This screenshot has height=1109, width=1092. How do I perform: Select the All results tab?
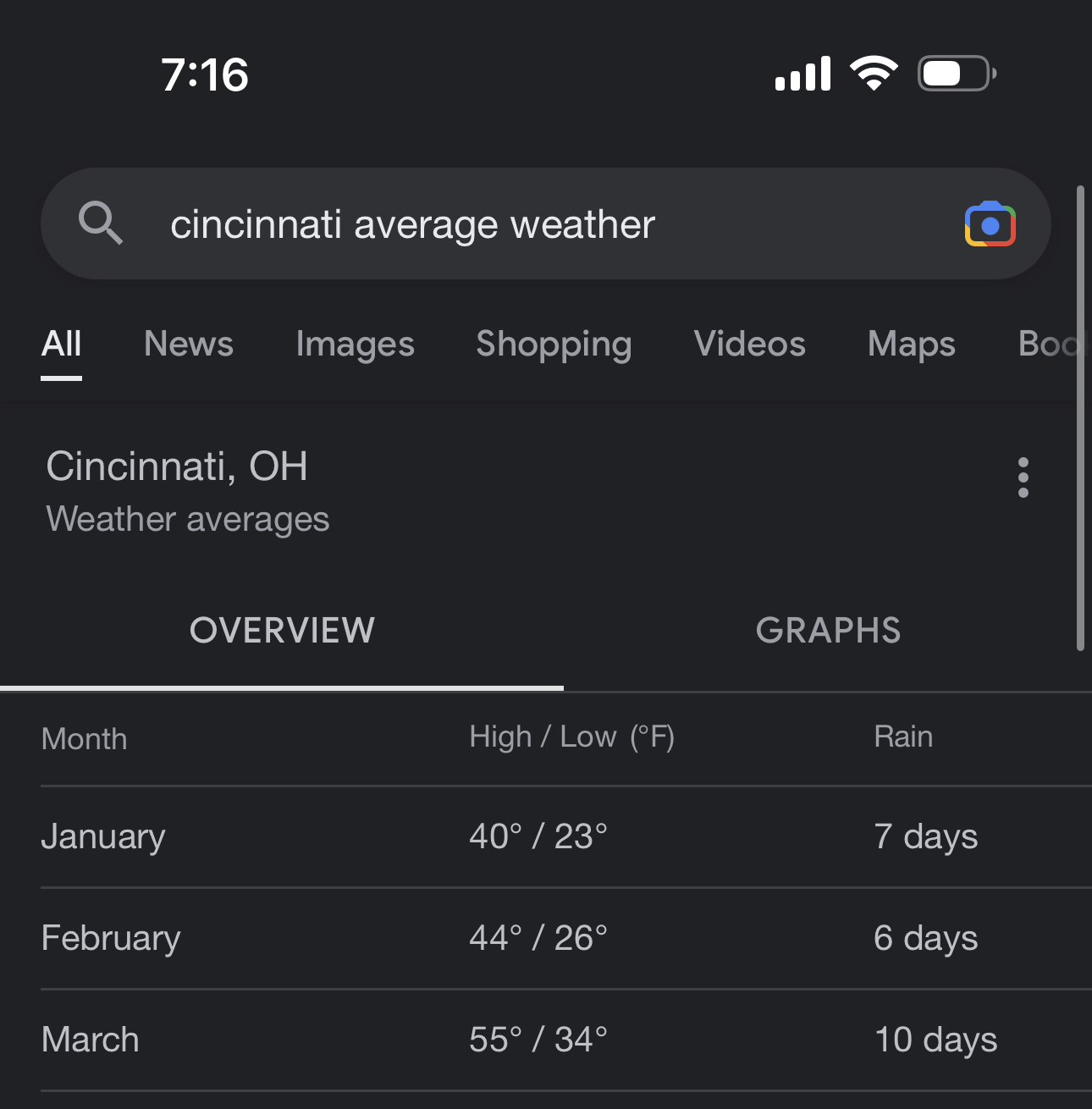pos(62,344)
